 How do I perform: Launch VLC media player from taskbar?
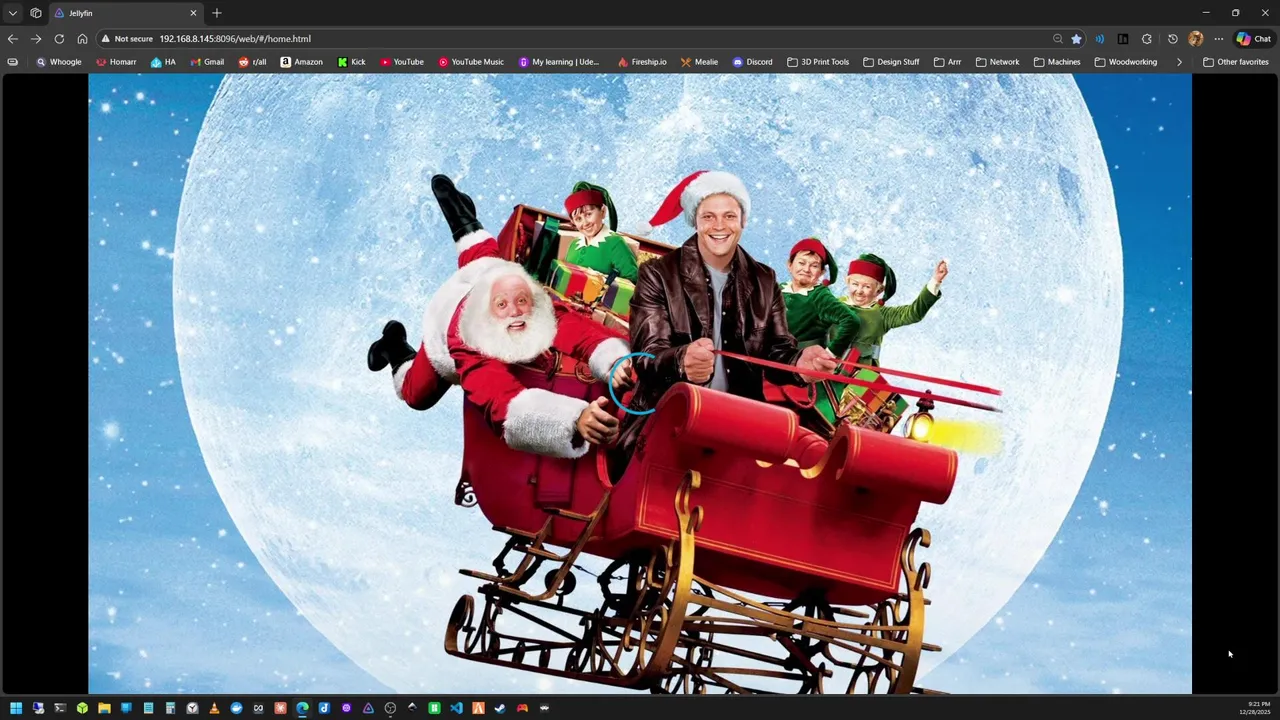point(214,708)
